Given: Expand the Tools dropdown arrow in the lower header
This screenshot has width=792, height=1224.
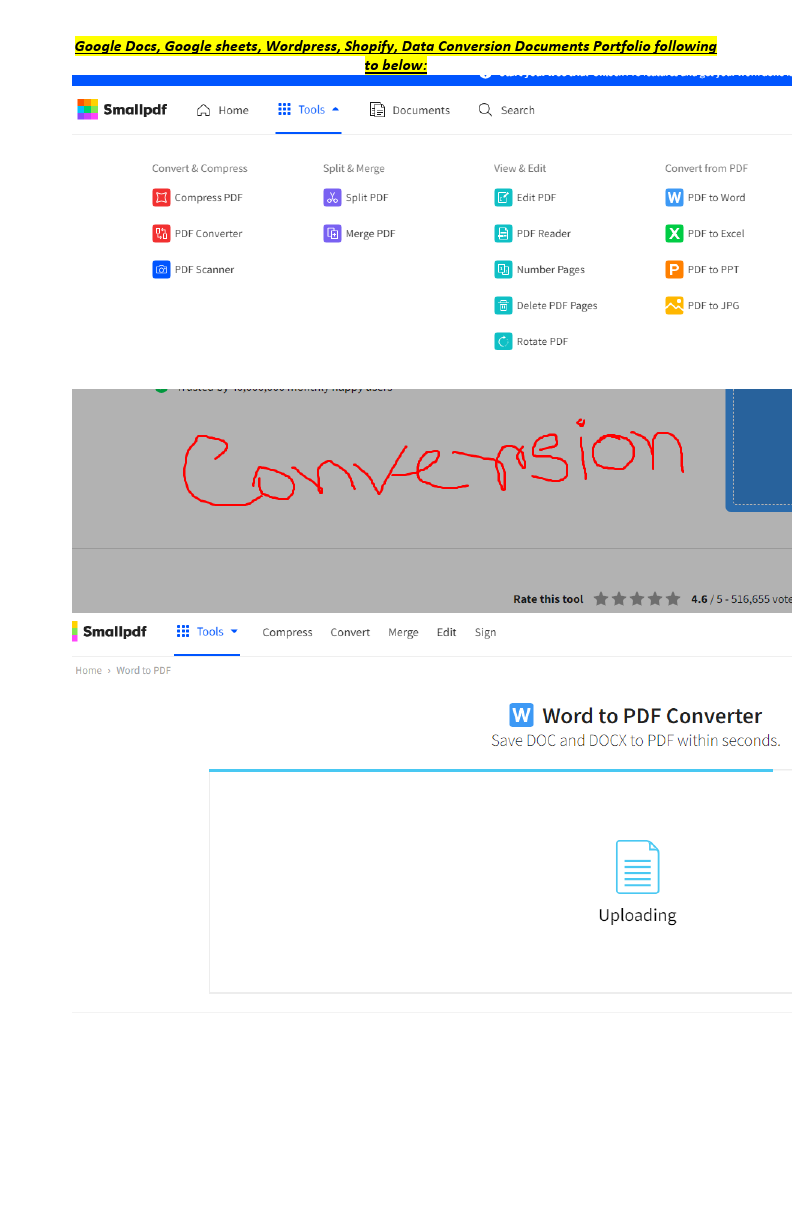Looking at the screenshot, I should point(234,631).
